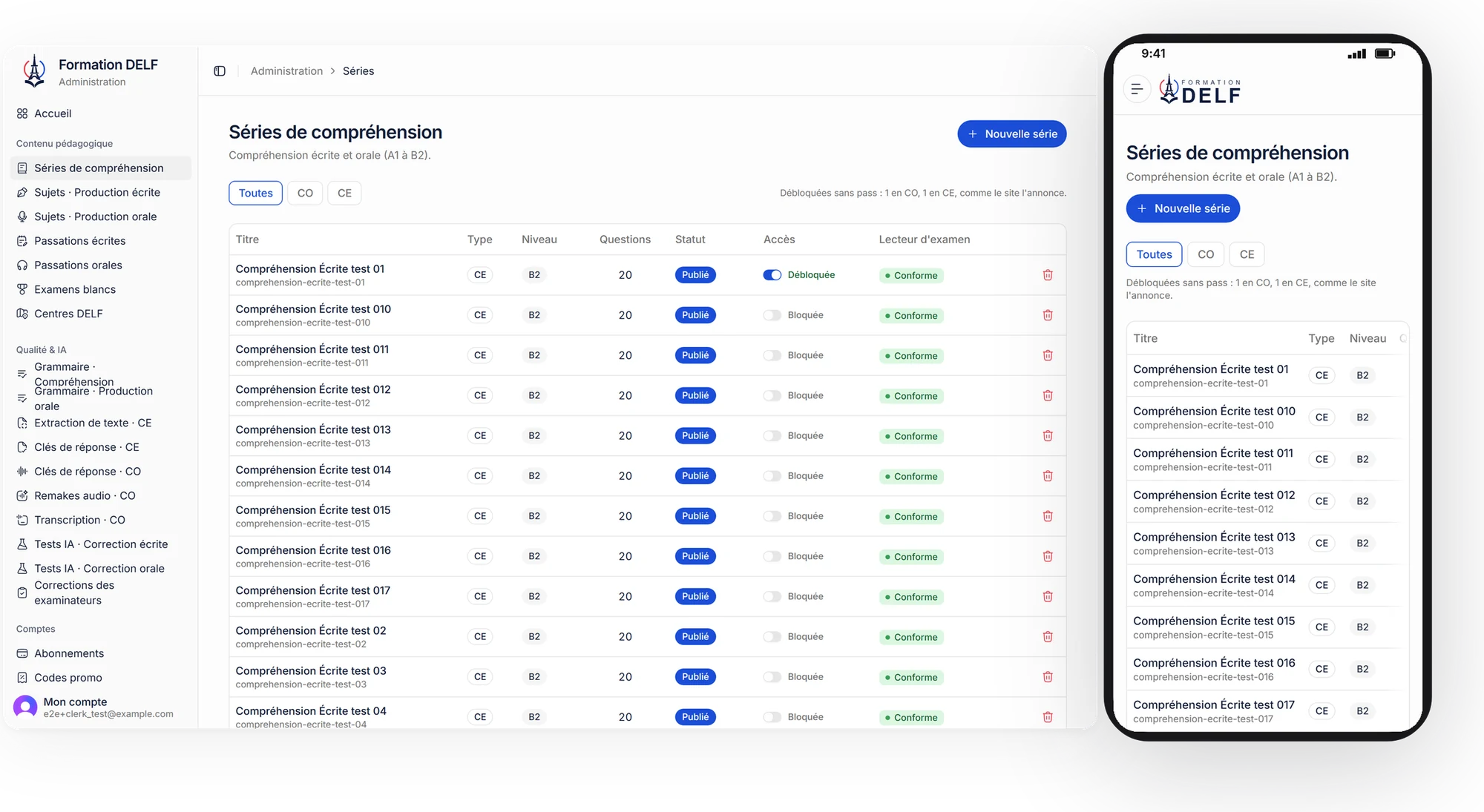1484x812 pixels.
Task: Click the desktop Nouvelle série button
Action: pos(1012,134)
